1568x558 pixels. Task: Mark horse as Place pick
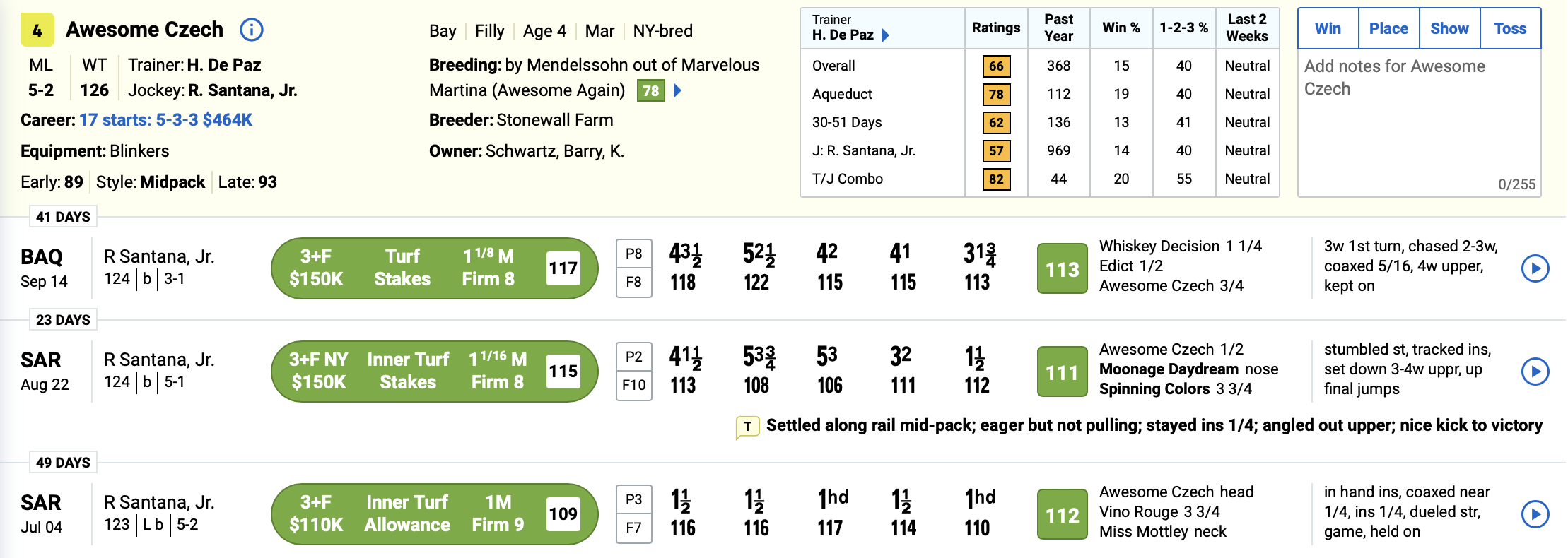coord(1388,29)
